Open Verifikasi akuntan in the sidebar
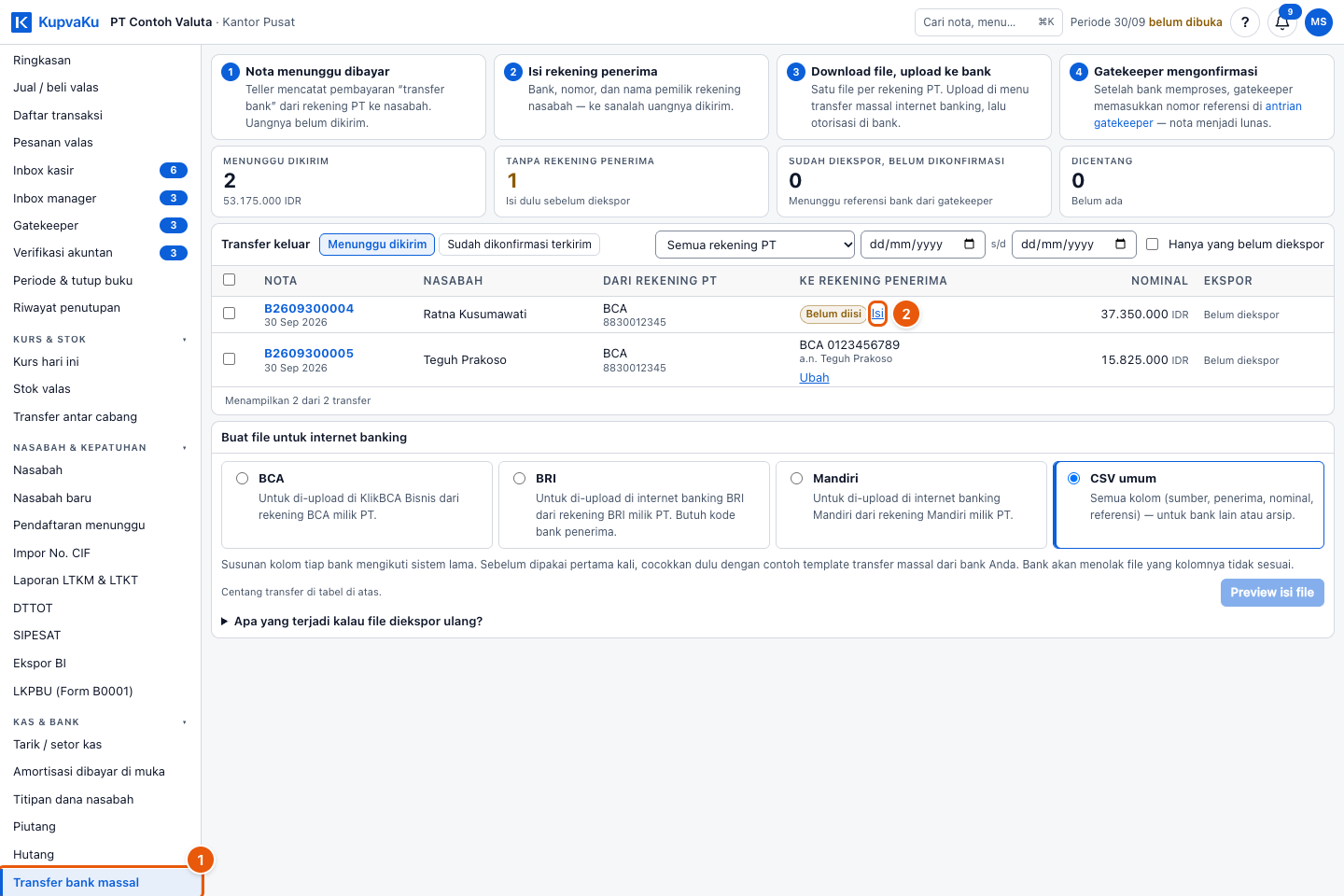Image resolution: width=1344 pixels, height=896 pixels. pos(100,253)
